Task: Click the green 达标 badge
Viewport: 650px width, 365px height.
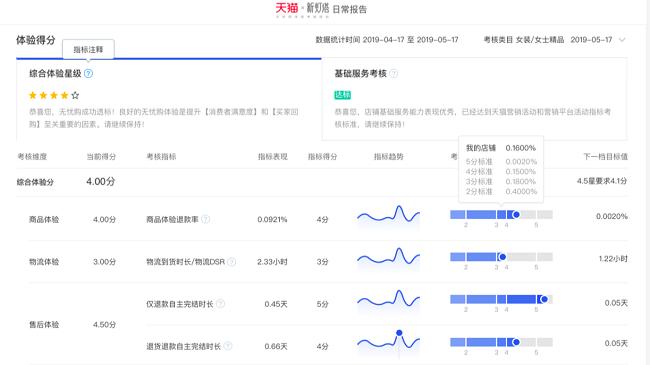Action: click(x=342, y=95)
